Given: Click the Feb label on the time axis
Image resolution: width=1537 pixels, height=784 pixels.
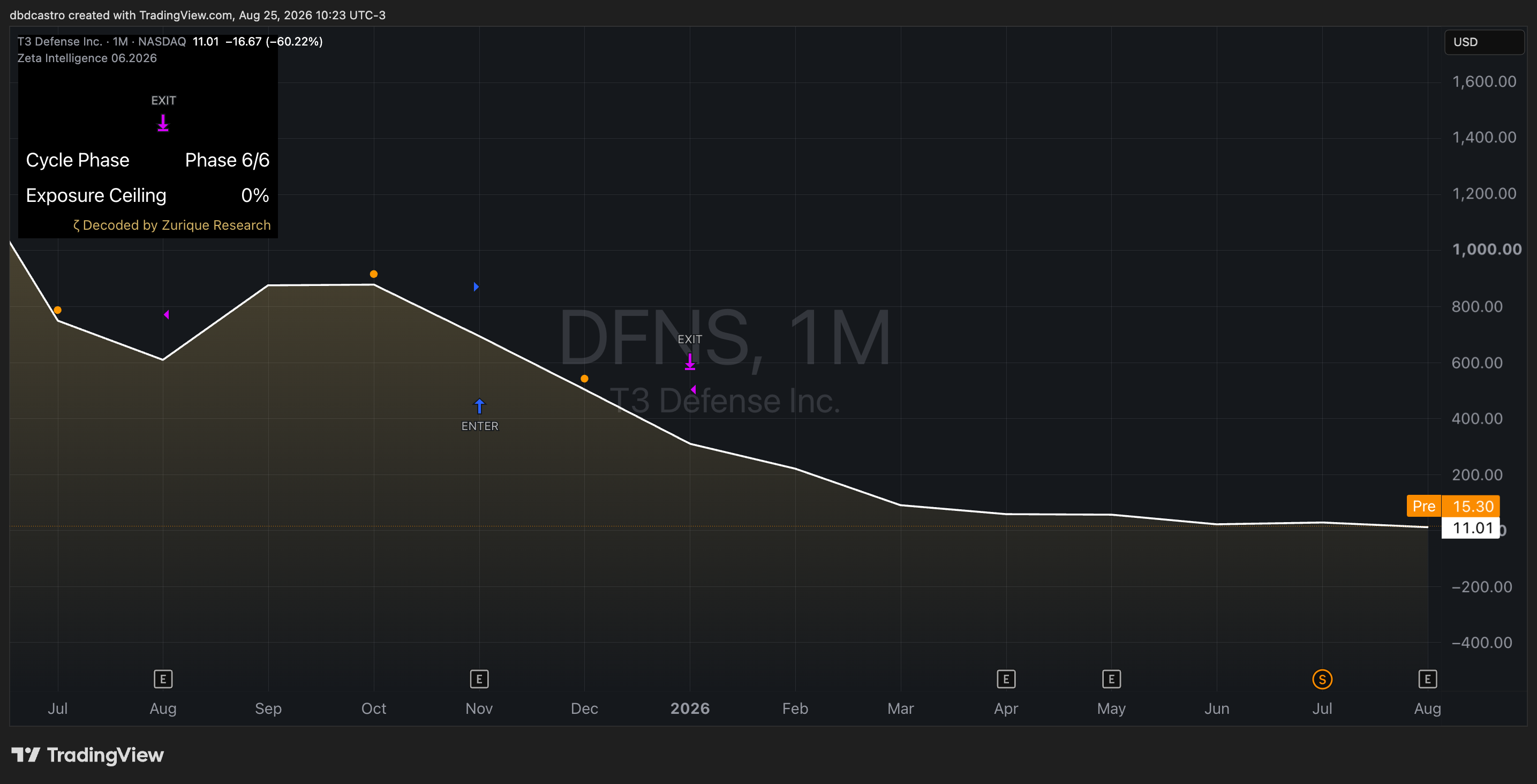Looking at the screenshot, I should [x=795, y=709].
